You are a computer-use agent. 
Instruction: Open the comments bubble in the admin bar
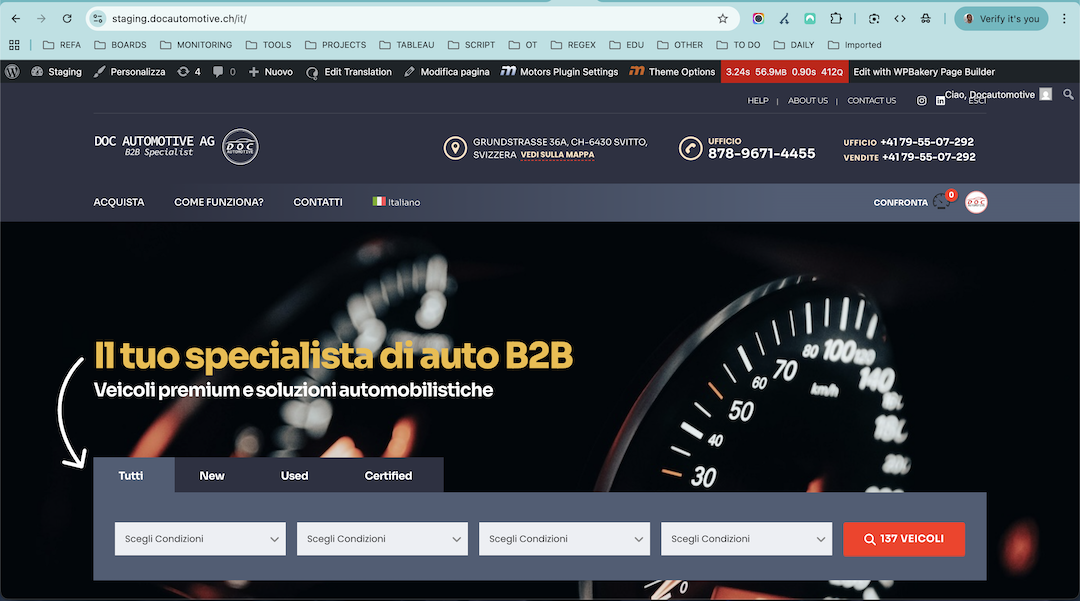pos(224,72)
